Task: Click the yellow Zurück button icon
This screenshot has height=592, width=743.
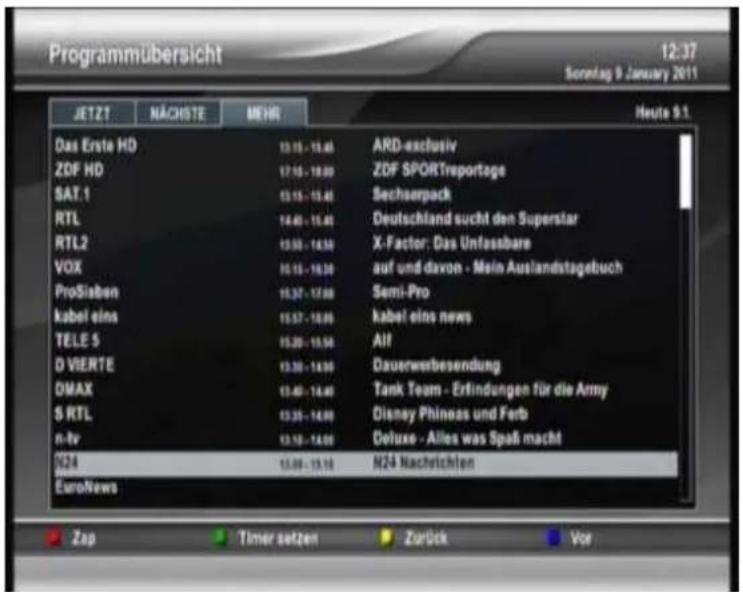Action: point(386,538)
